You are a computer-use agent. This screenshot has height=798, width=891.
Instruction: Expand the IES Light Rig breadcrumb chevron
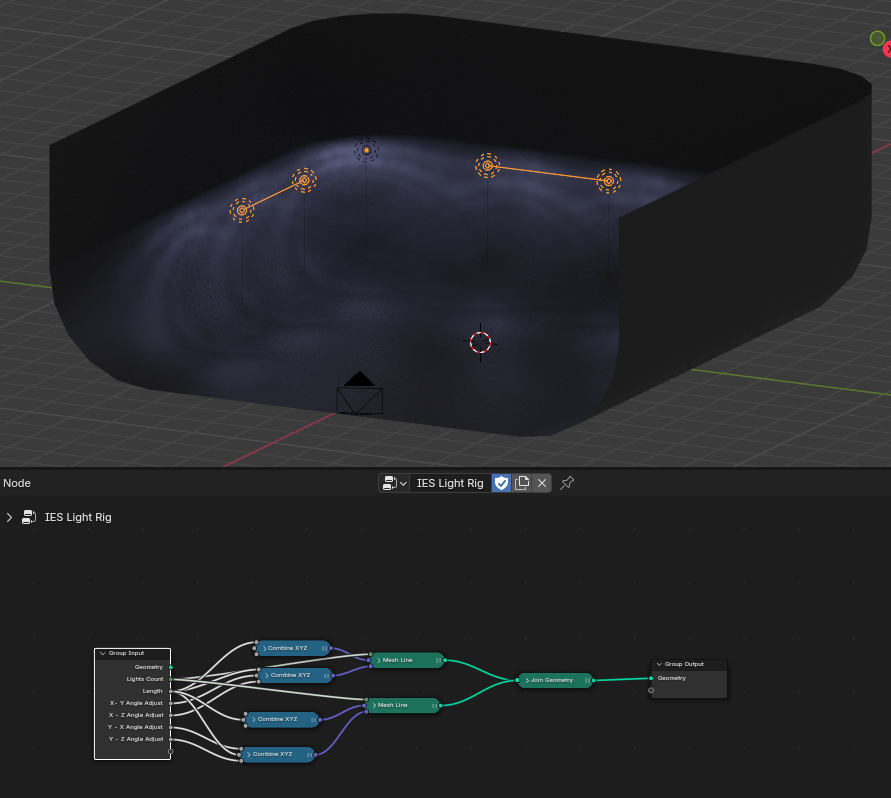(x=9, y=517)
